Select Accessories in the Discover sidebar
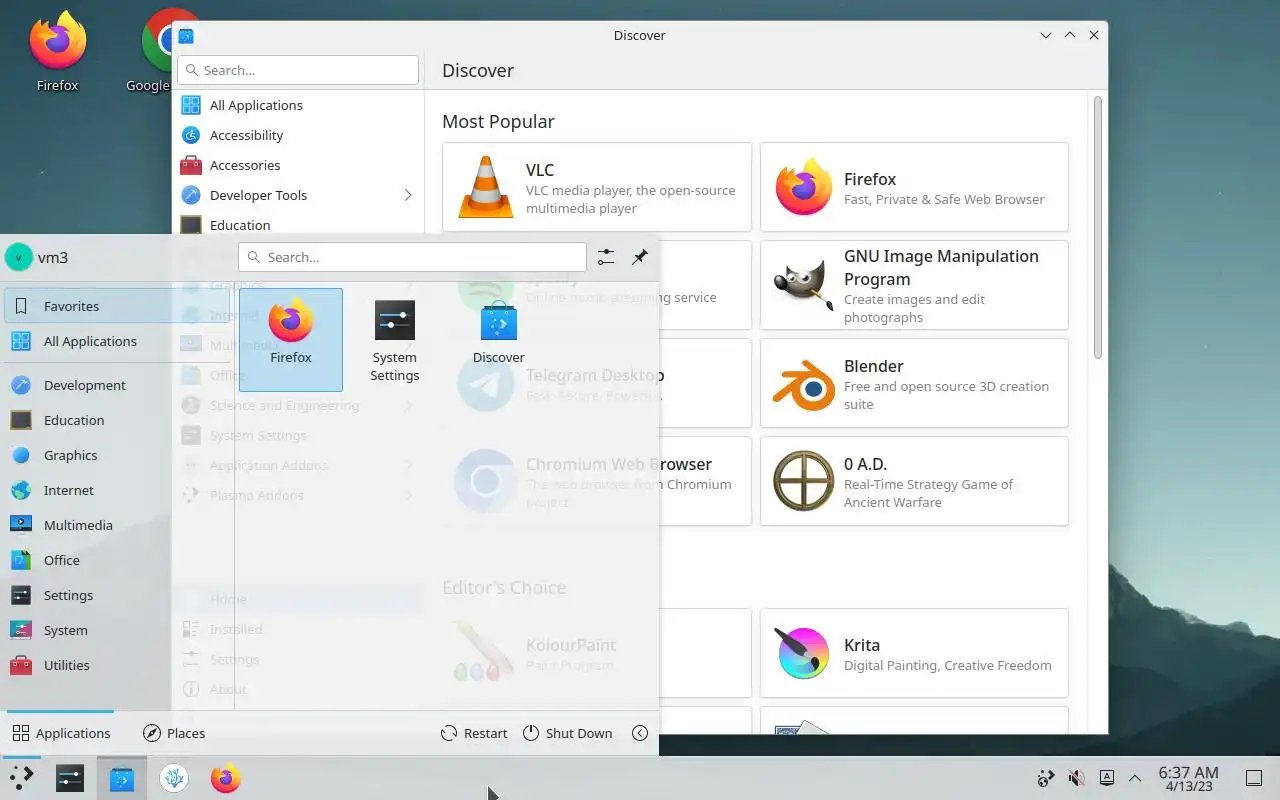 point(298,165)
